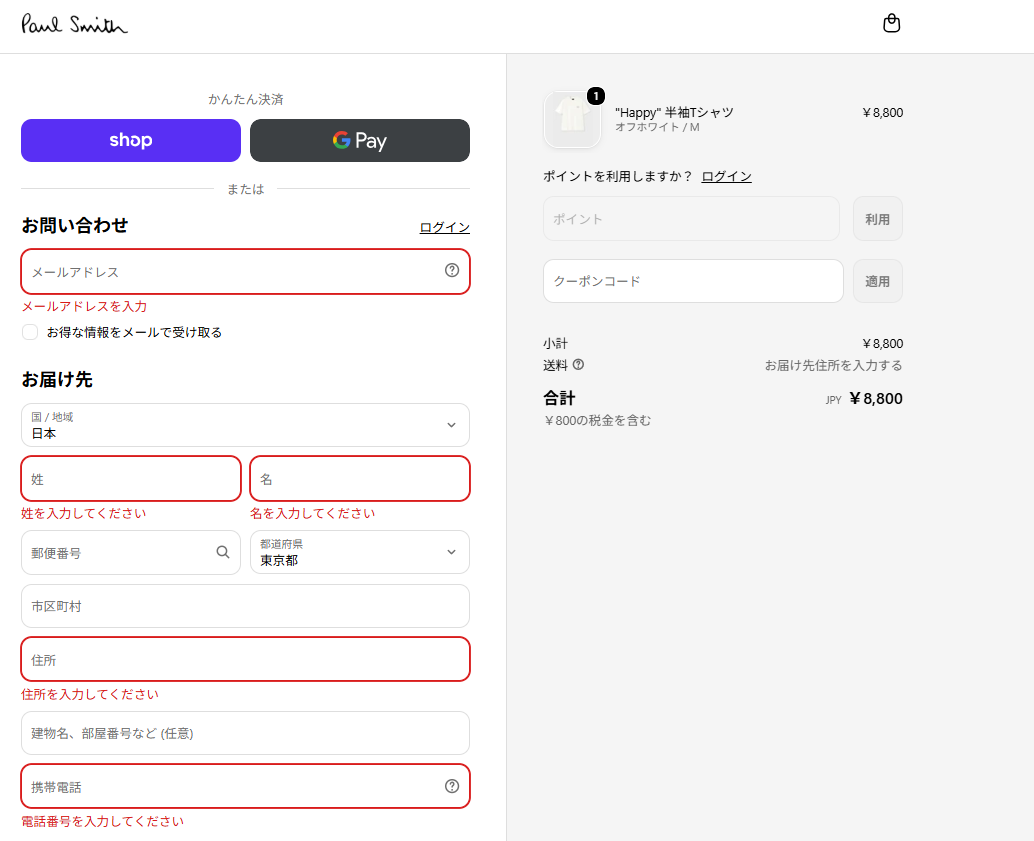Click the postal code search magnifier icon
Viewport: 1034px width, 841px height.
pyautogui.click(x=223, y=552)
